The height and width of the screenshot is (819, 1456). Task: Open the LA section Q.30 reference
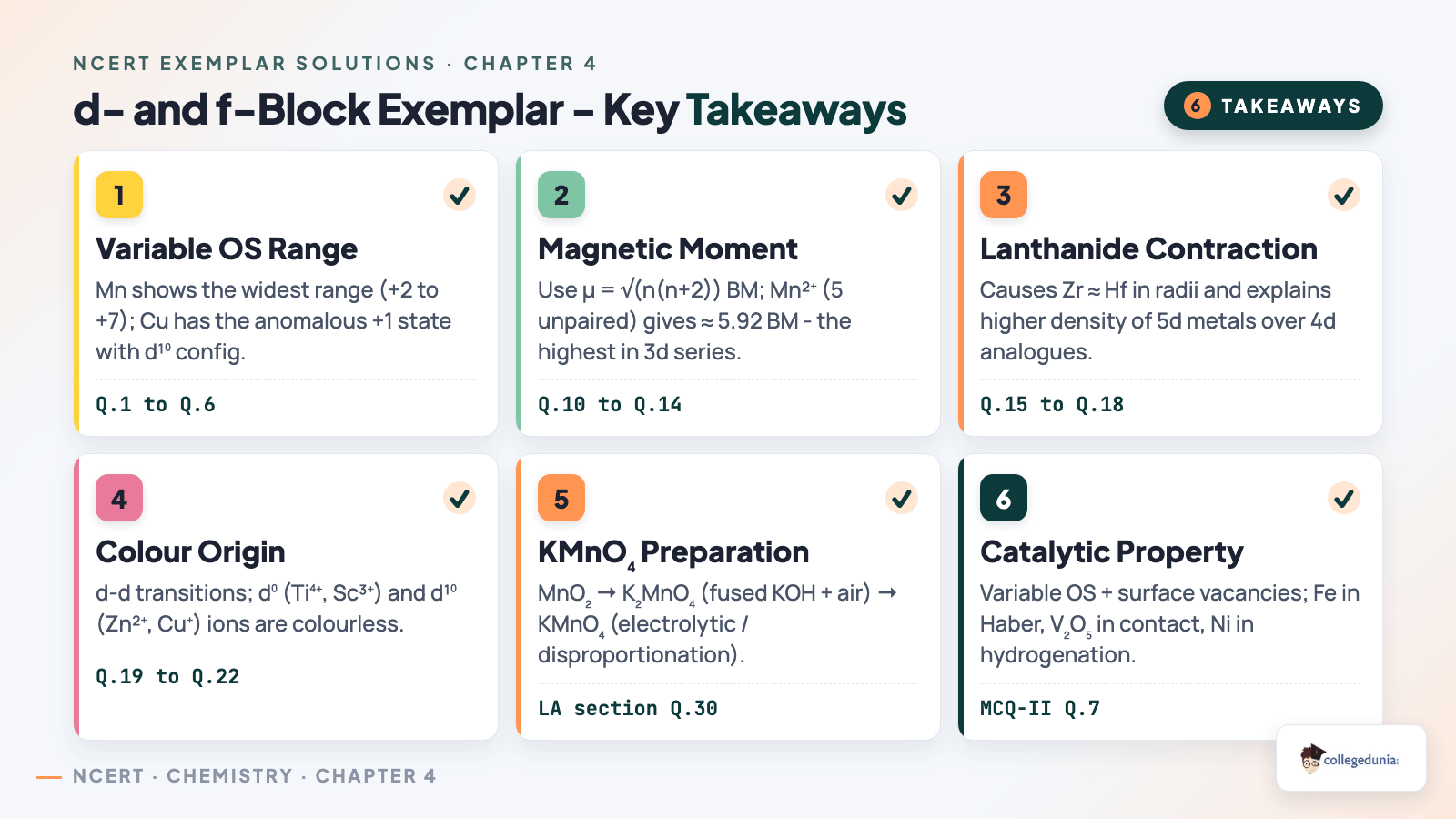point(628,708)
